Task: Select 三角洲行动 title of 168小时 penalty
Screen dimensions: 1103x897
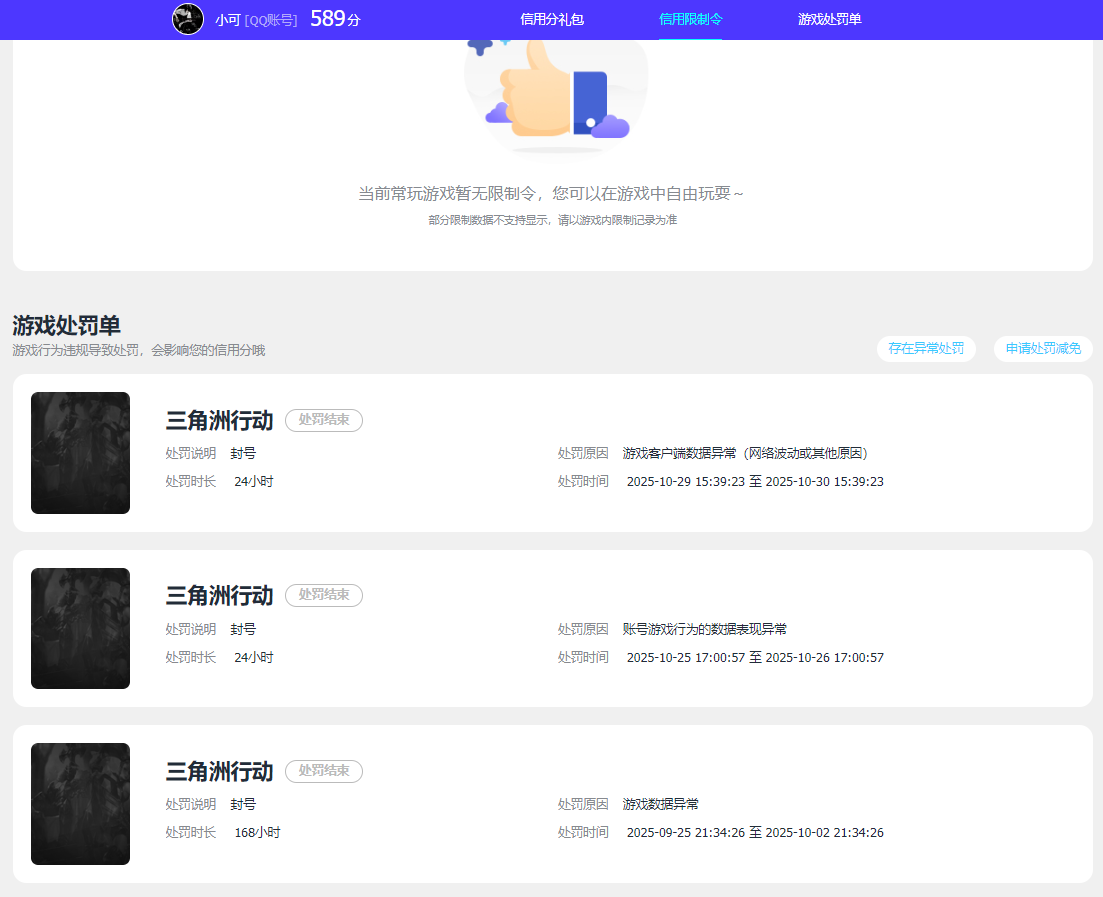Action: [219, 771]
